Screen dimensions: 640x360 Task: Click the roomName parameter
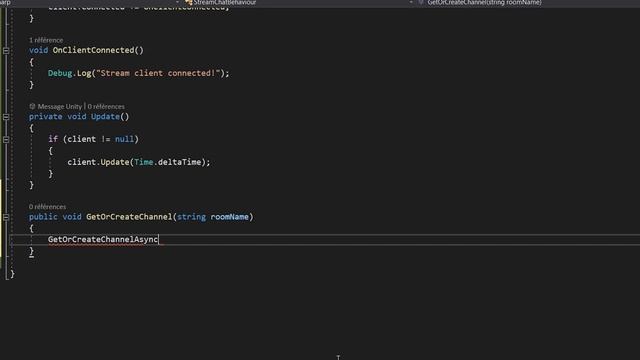pos(229,217)
